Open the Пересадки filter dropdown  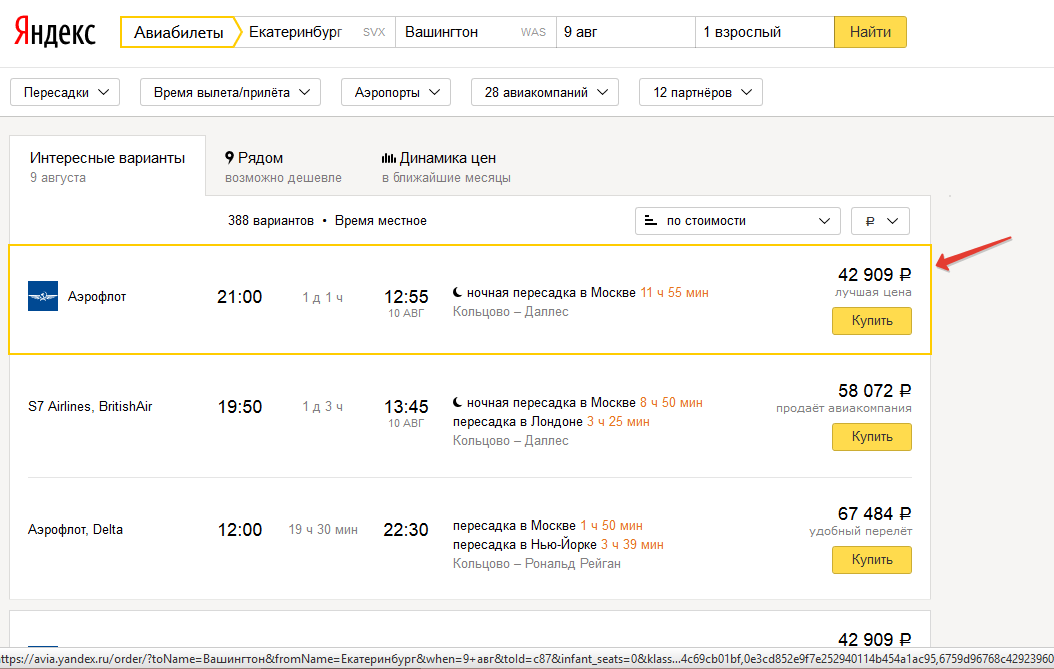[65, 92]
